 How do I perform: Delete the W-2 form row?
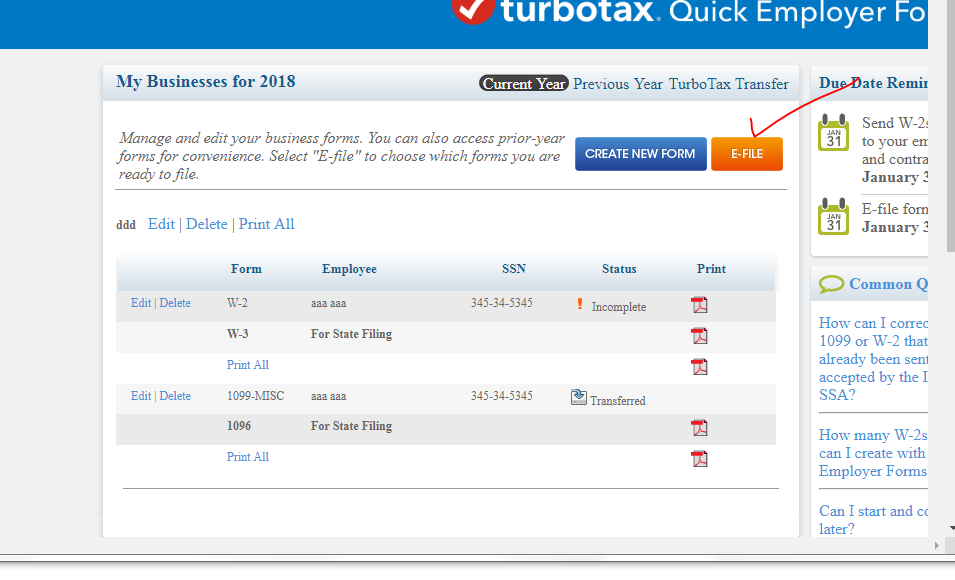coord(175,303)
